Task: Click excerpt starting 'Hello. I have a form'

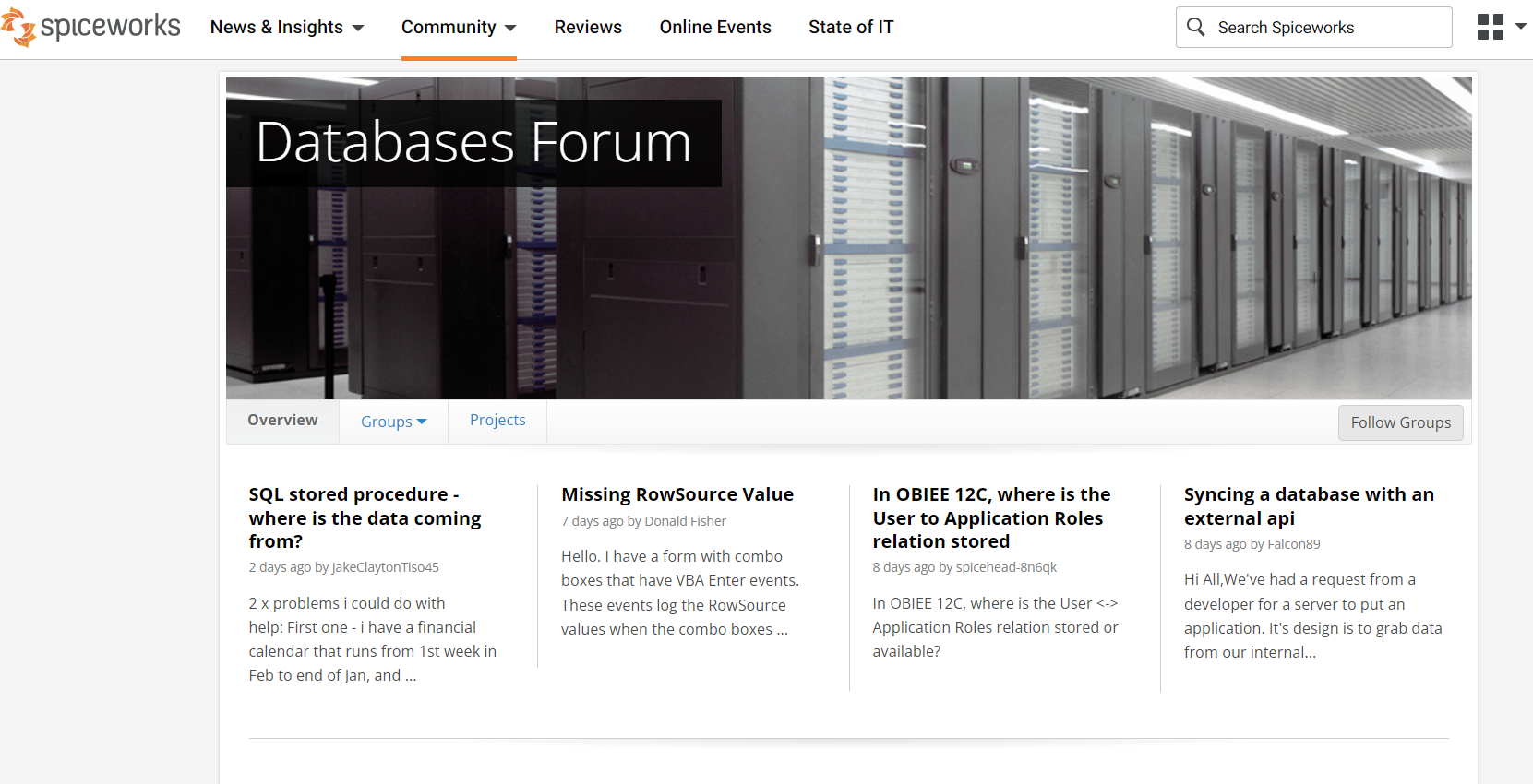Action: (x=680, y=593)
